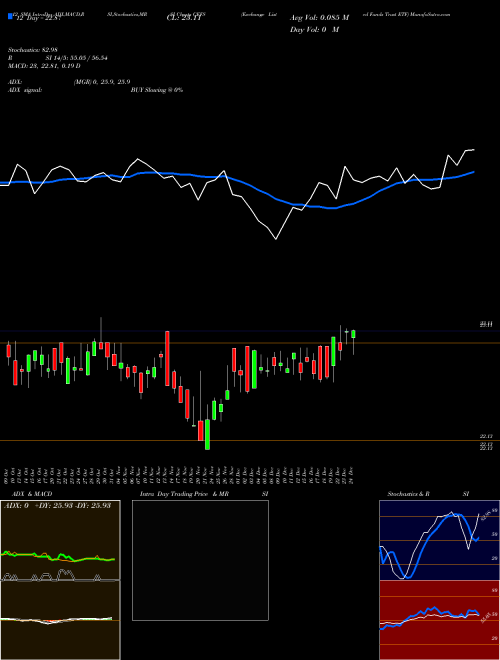Click the 'BUY Slowing @ 0%' signal text
Screen dimensions: 500x660
click(157, 90)
